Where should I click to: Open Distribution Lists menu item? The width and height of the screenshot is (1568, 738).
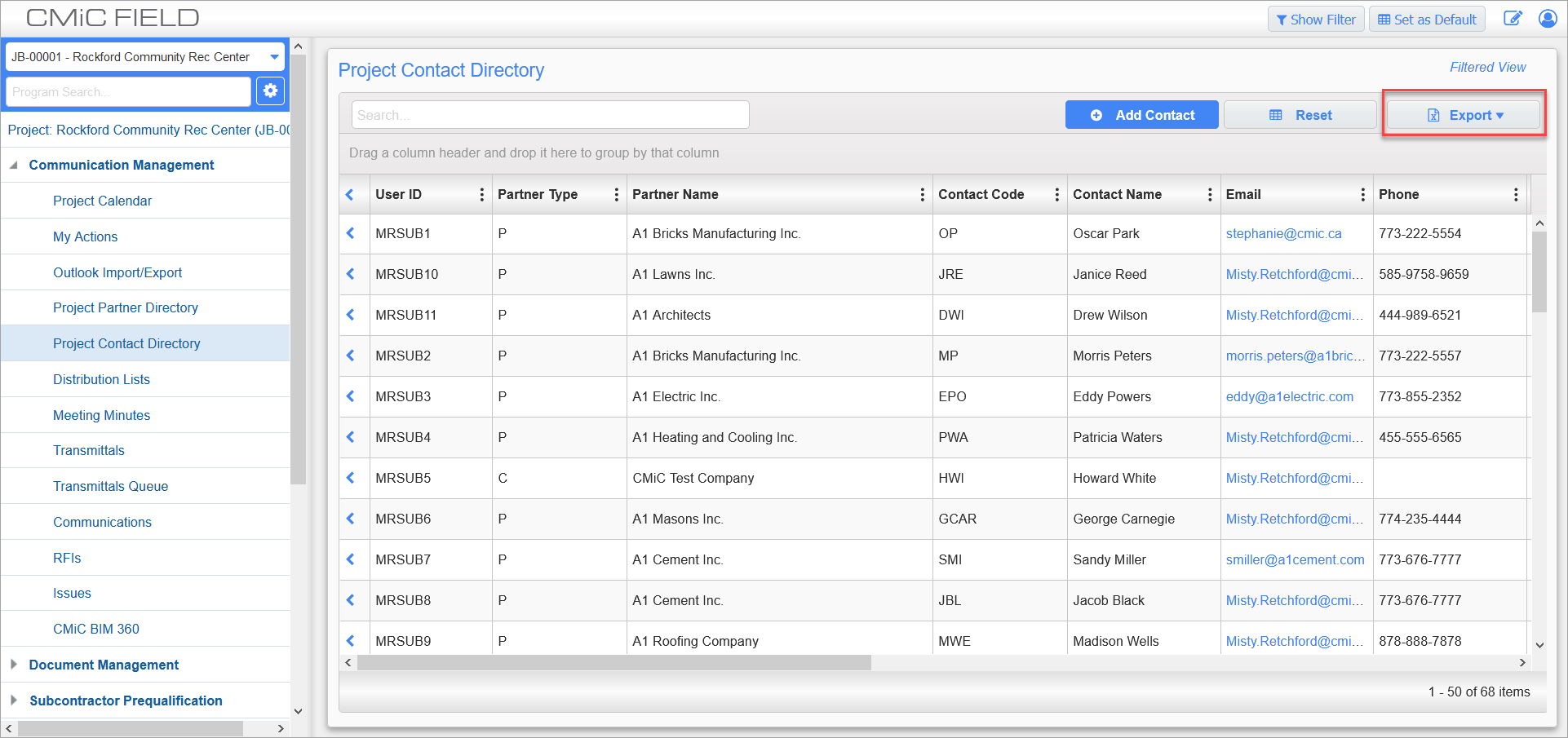click(x=101, y=379)
